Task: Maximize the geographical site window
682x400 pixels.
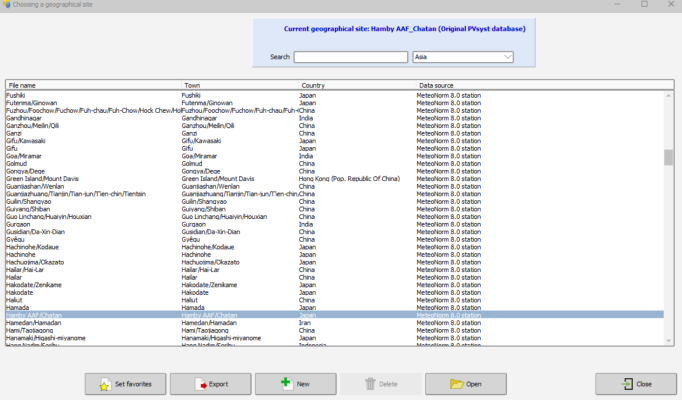Action: point(644,5)
